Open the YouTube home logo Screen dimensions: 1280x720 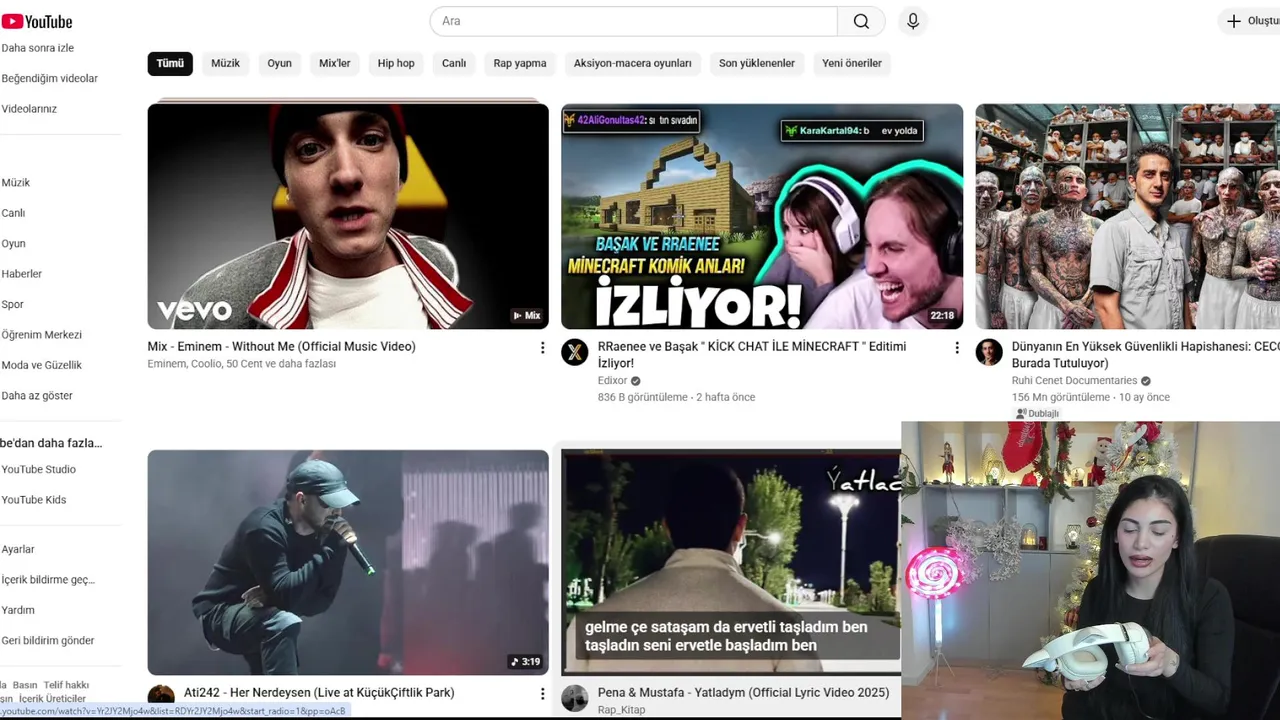[37, 21]
